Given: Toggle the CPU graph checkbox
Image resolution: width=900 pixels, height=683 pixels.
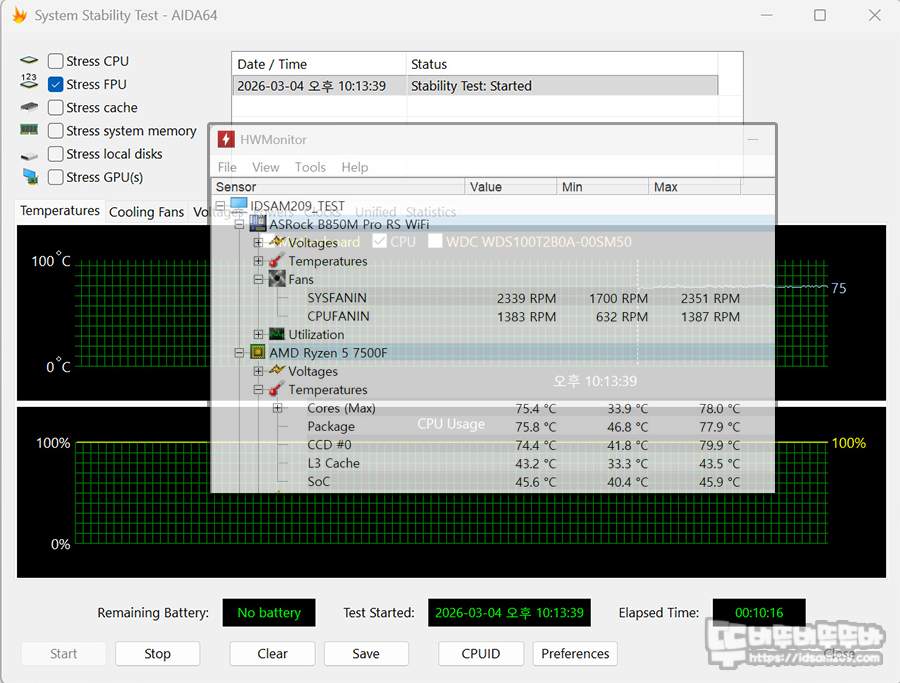Looking at the screenshot, I should coord(379,242).
